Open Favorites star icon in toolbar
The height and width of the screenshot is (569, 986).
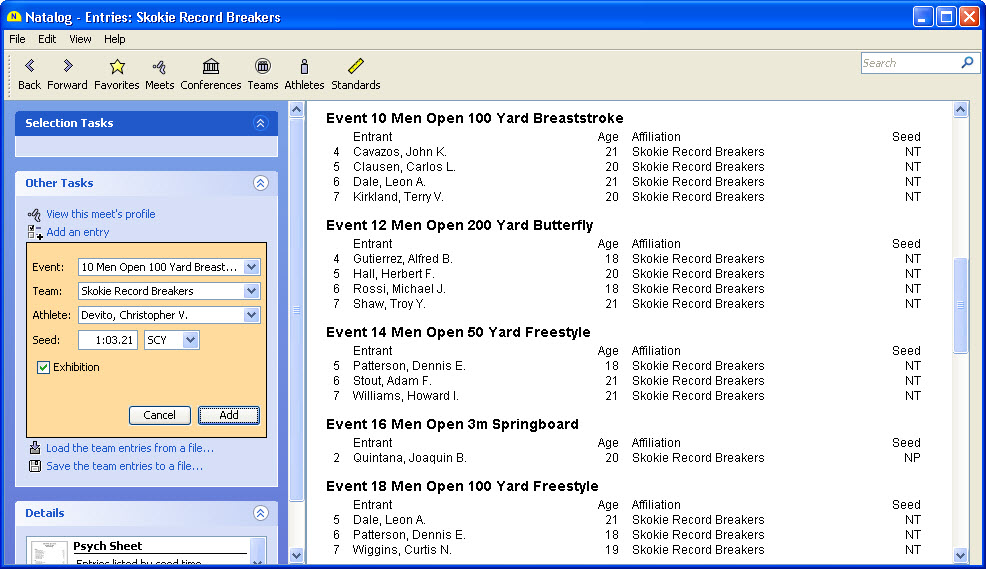[117, 67]
